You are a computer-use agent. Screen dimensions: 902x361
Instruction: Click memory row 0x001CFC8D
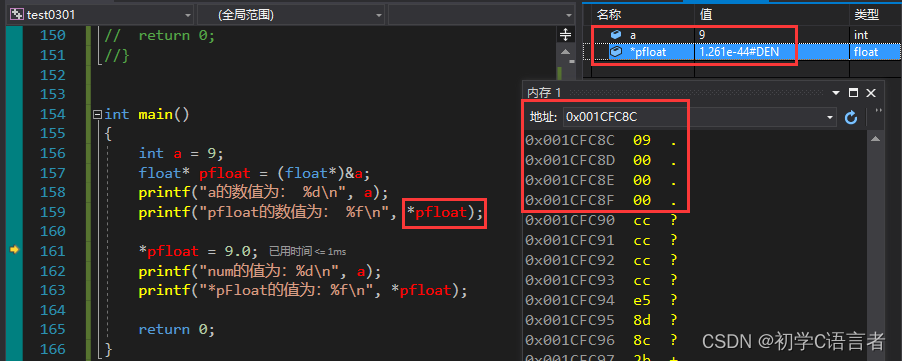click(601, 160)
